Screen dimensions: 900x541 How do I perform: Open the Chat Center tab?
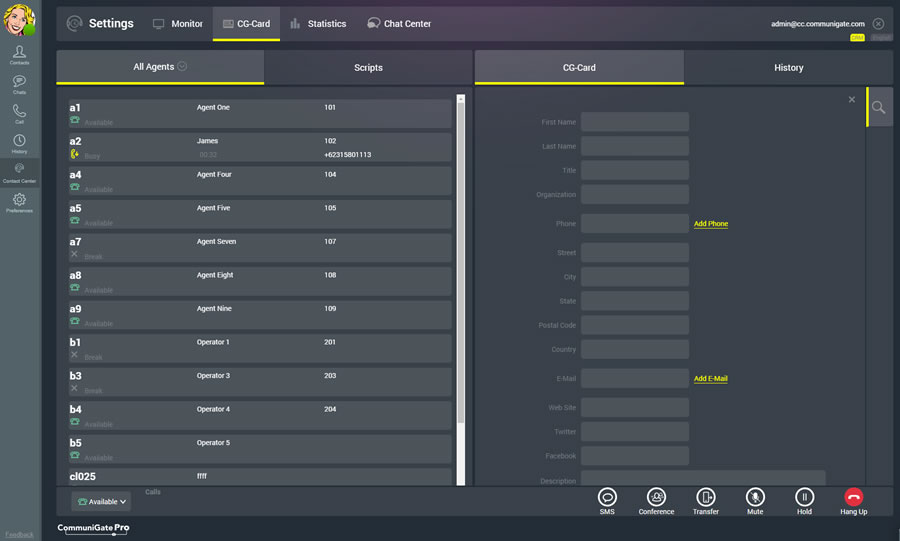point(399,24)
